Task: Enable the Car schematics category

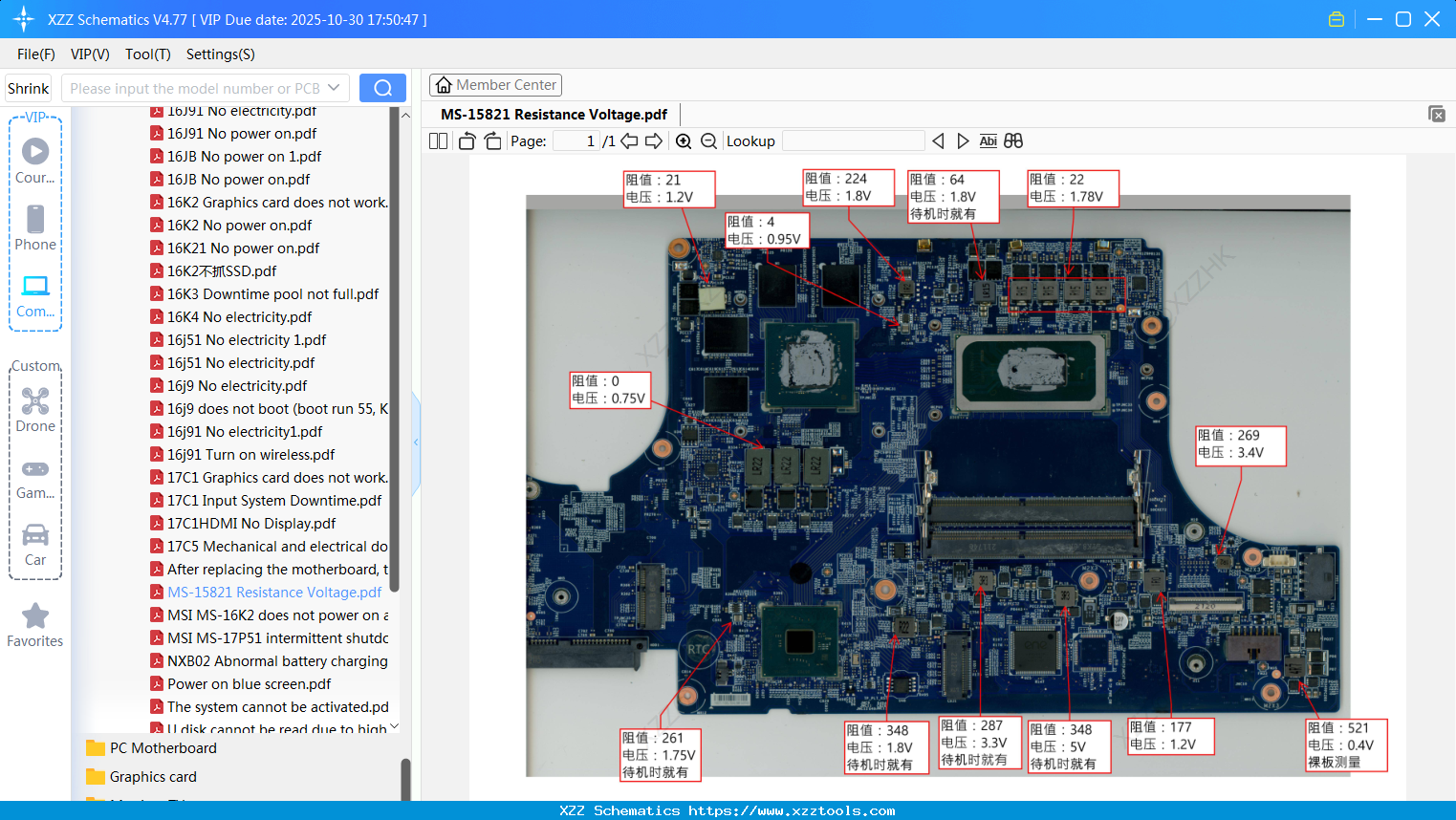Action: [x=35, y=535]
